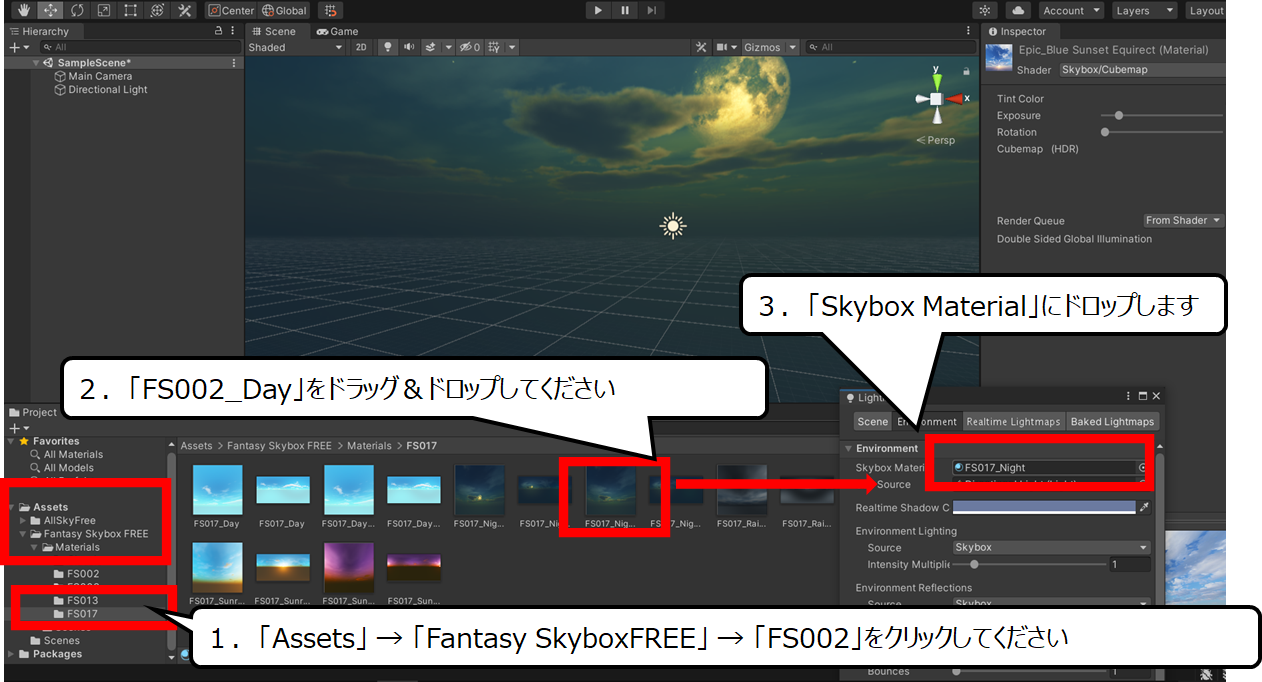Image resolution: width=1262 pixels, height=682 pixels.
Task: Open the Hierarchy create plus dropdown
Action: [x=18, y=47]
